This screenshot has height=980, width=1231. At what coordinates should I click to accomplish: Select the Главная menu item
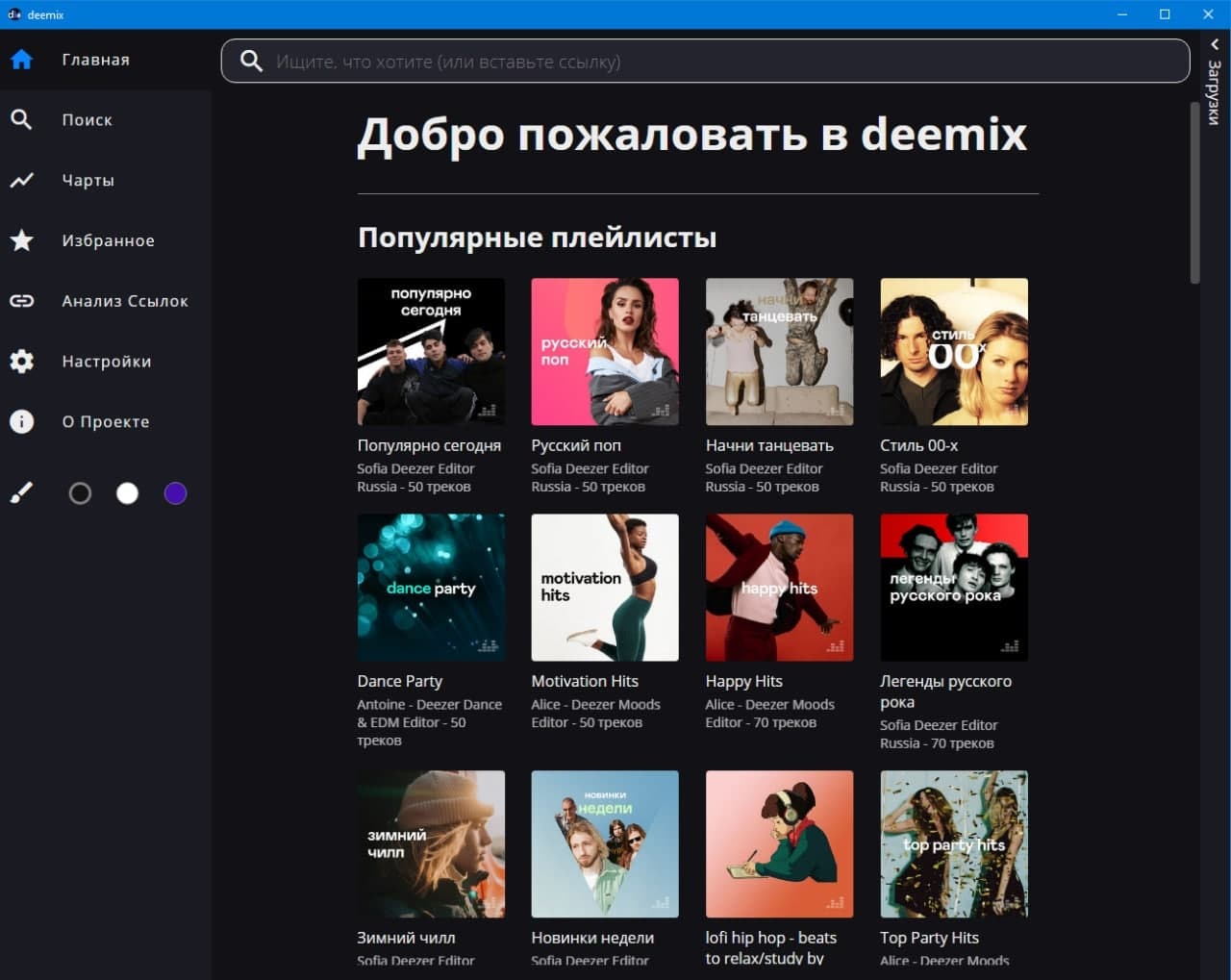click(x=96, y=60)
